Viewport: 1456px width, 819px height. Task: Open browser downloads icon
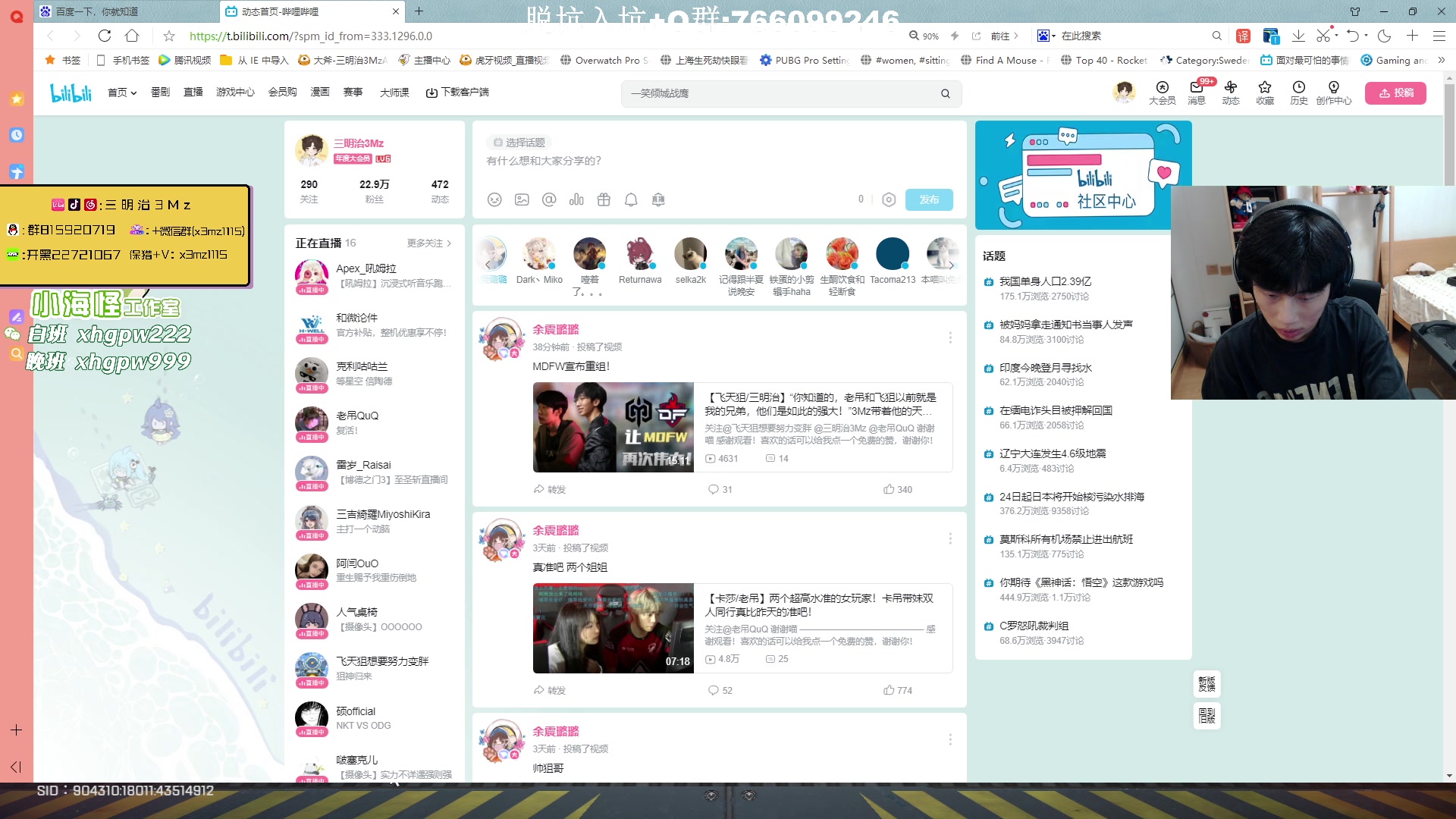pos(1298,36)
